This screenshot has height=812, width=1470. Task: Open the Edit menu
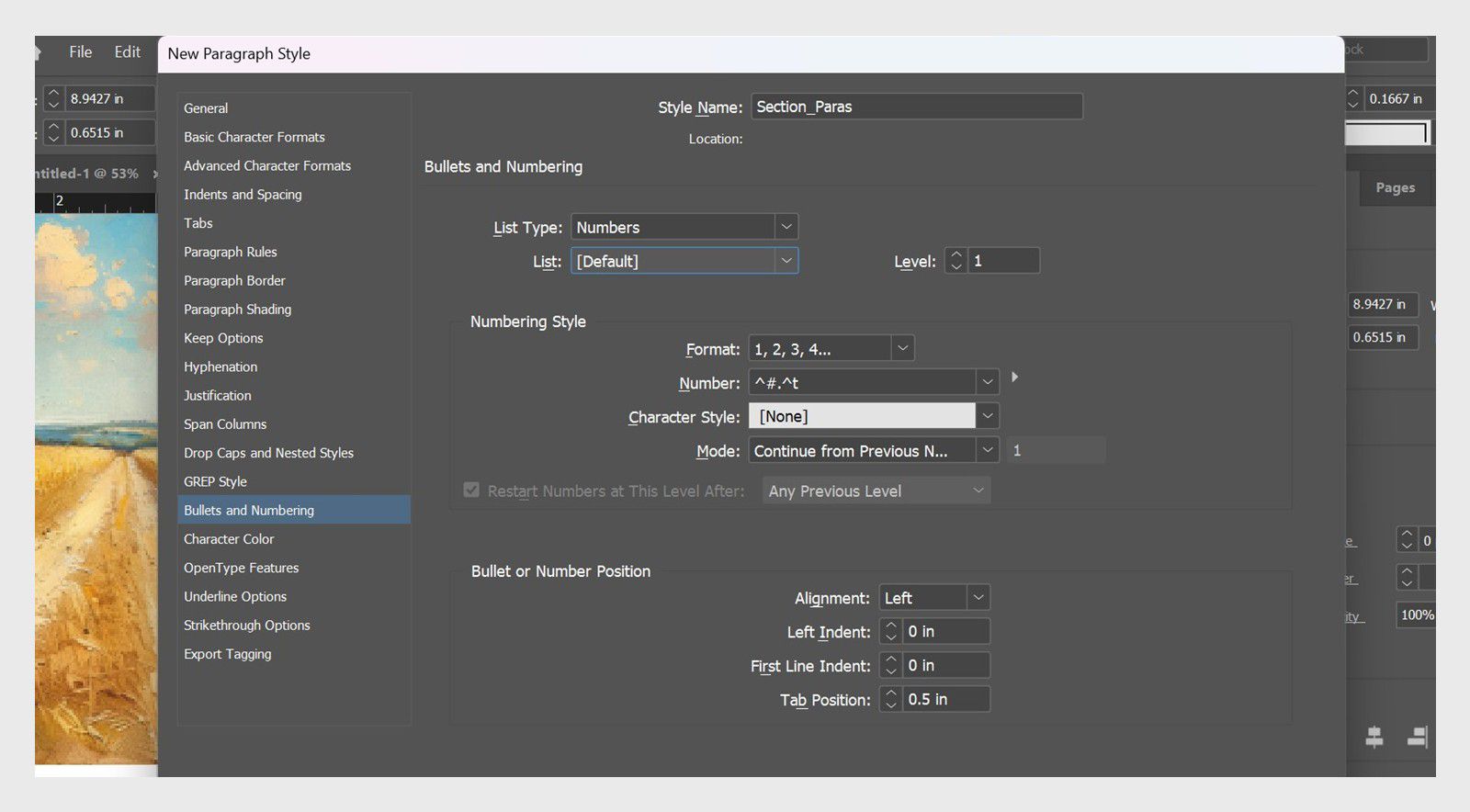(128, 52)
